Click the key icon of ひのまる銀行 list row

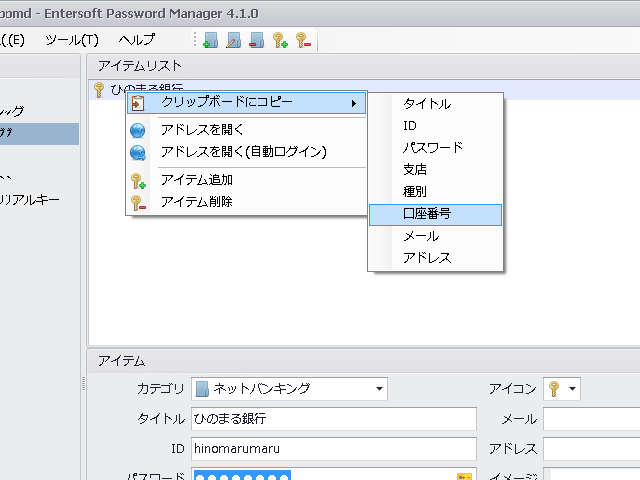[x=99, y=89]
